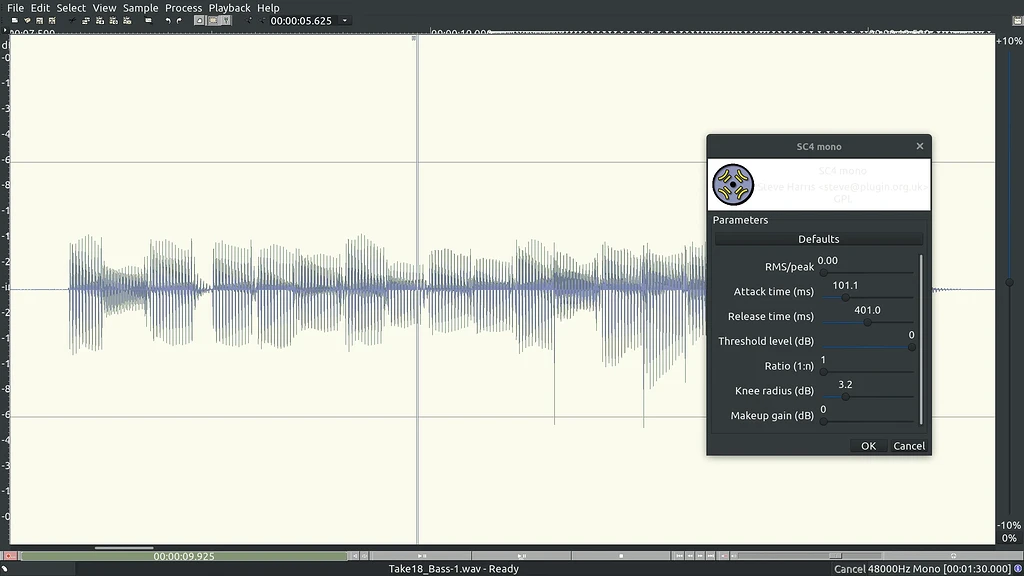
Task: Close the SC4 mono dialog
Action: pyautogui.click(x=920, y=146)
